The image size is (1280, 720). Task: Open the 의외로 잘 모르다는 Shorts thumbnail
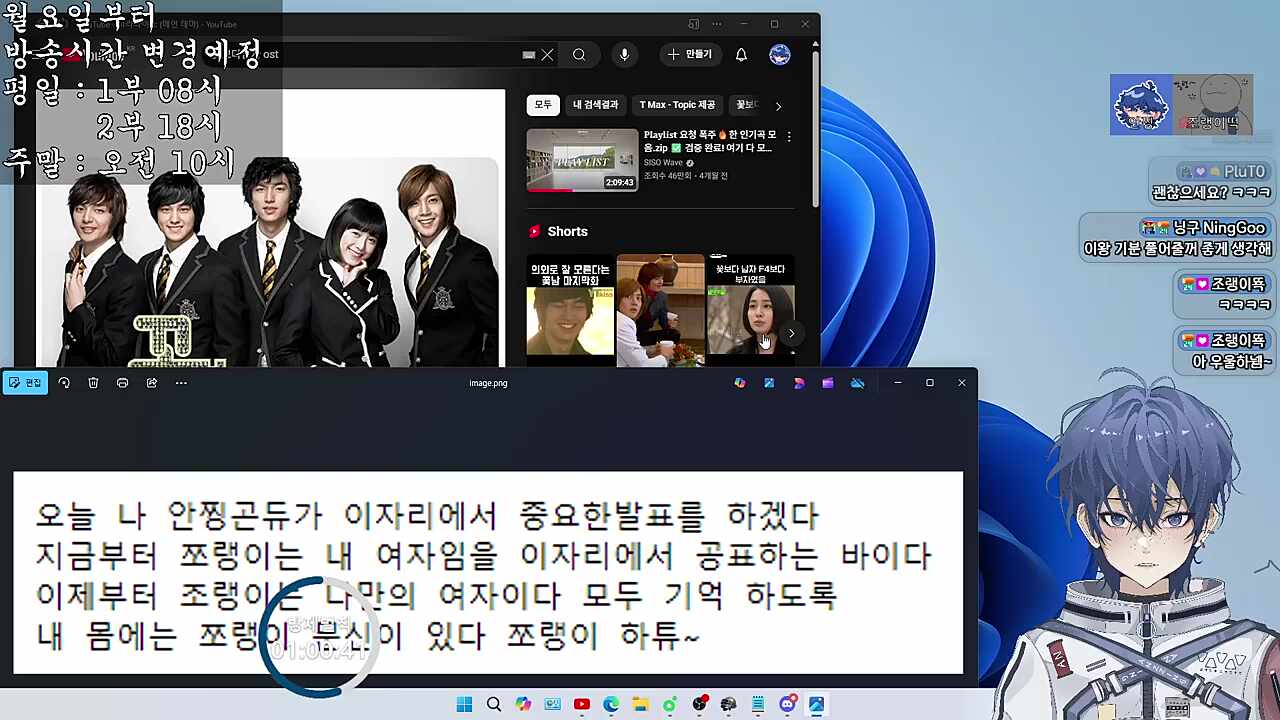pyautogui.click(x=570, y=309)
